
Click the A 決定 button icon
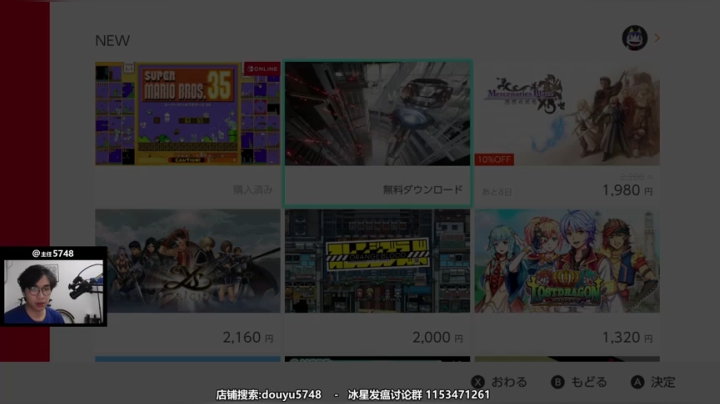click(x=637, y=382)
